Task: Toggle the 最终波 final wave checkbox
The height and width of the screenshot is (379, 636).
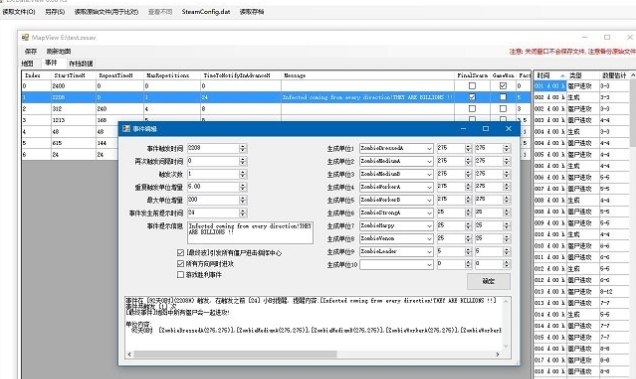Action: coord(180,252)
